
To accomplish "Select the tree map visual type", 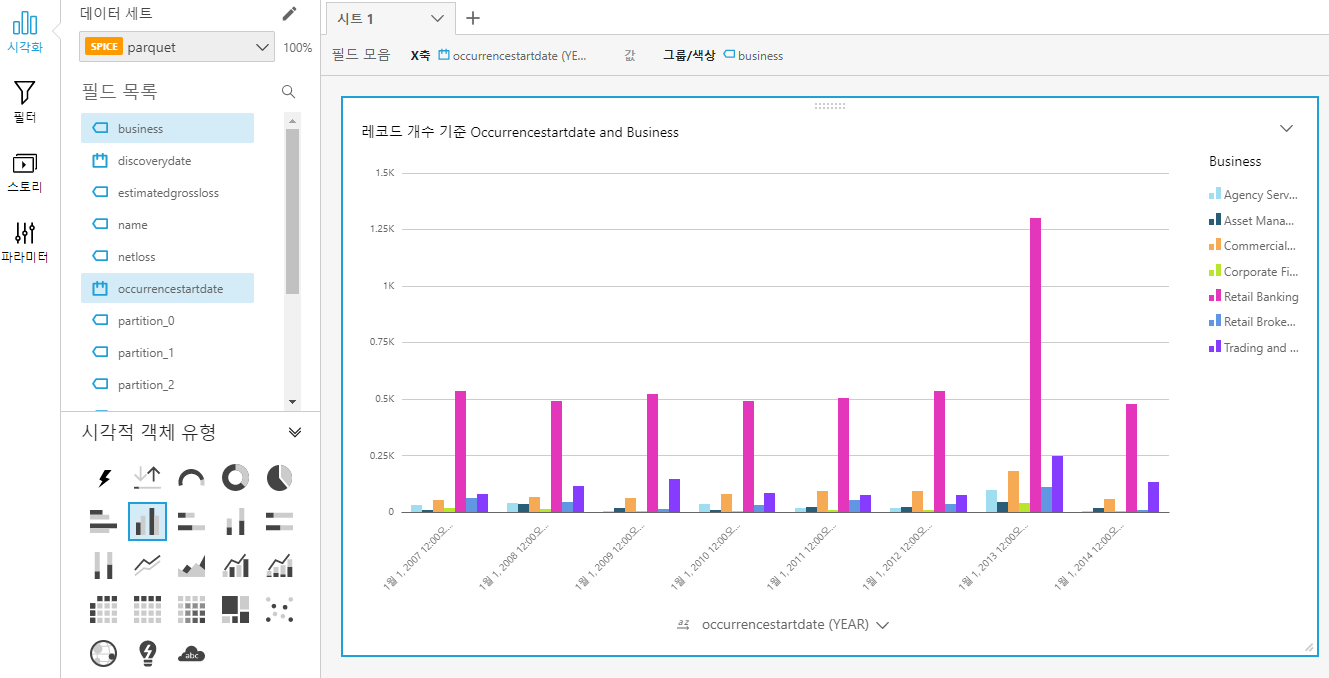I will coord(236,609).
